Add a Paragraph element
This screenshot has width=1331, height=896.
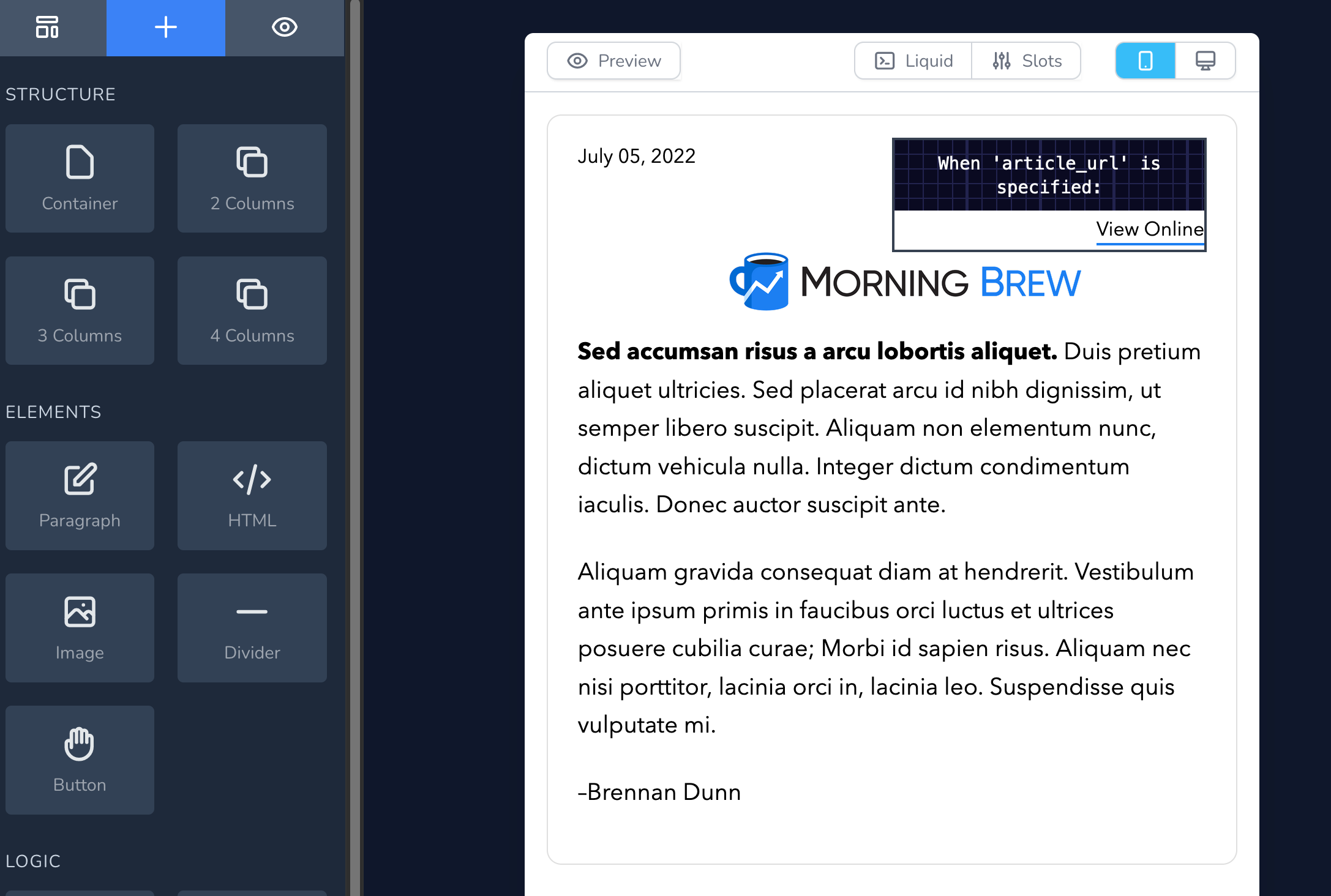point(80,495)
